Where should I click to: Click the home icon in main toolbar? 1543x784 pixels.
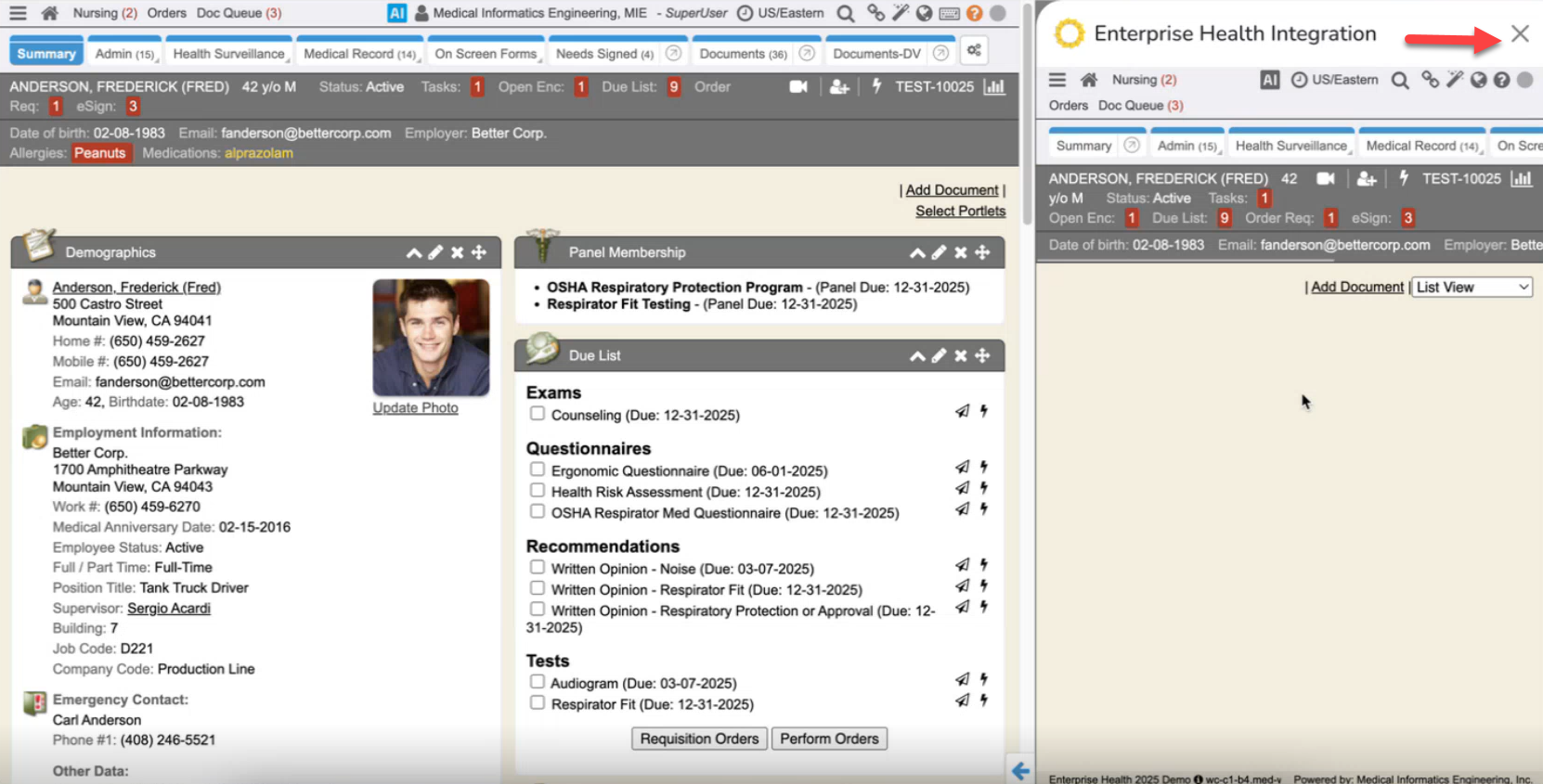pos(50,13)
